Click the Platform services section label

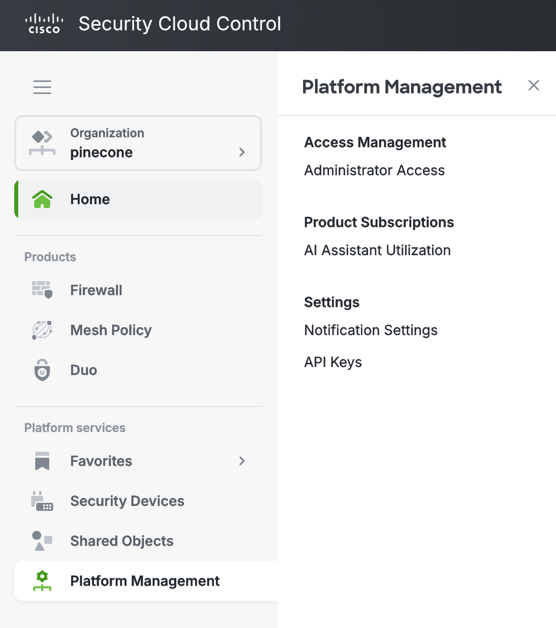[75, 428]
